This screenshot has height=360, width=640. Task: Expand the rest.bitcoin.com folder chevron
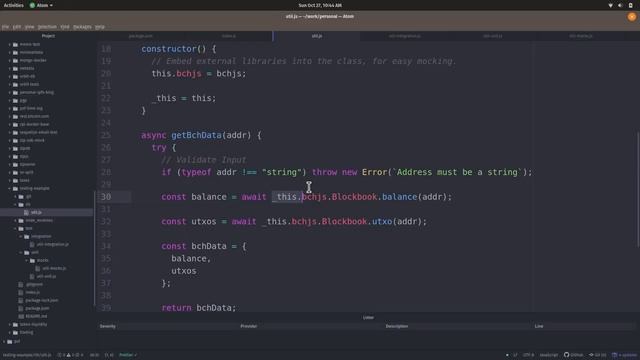click(10, 116)
